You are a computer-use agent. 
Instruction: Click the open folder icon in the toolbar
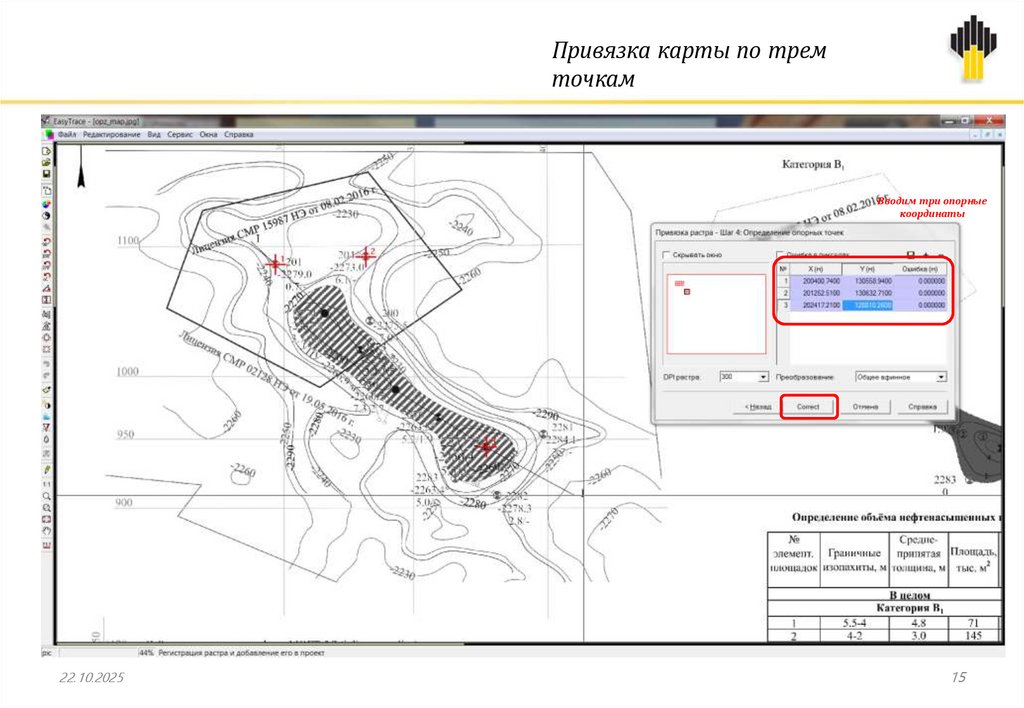coord(47,163)
